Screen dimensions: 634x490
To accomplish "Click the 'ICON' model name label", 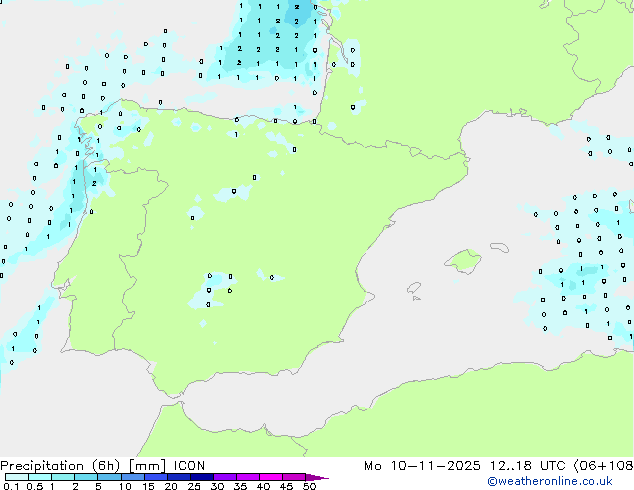I will (189, 466).
